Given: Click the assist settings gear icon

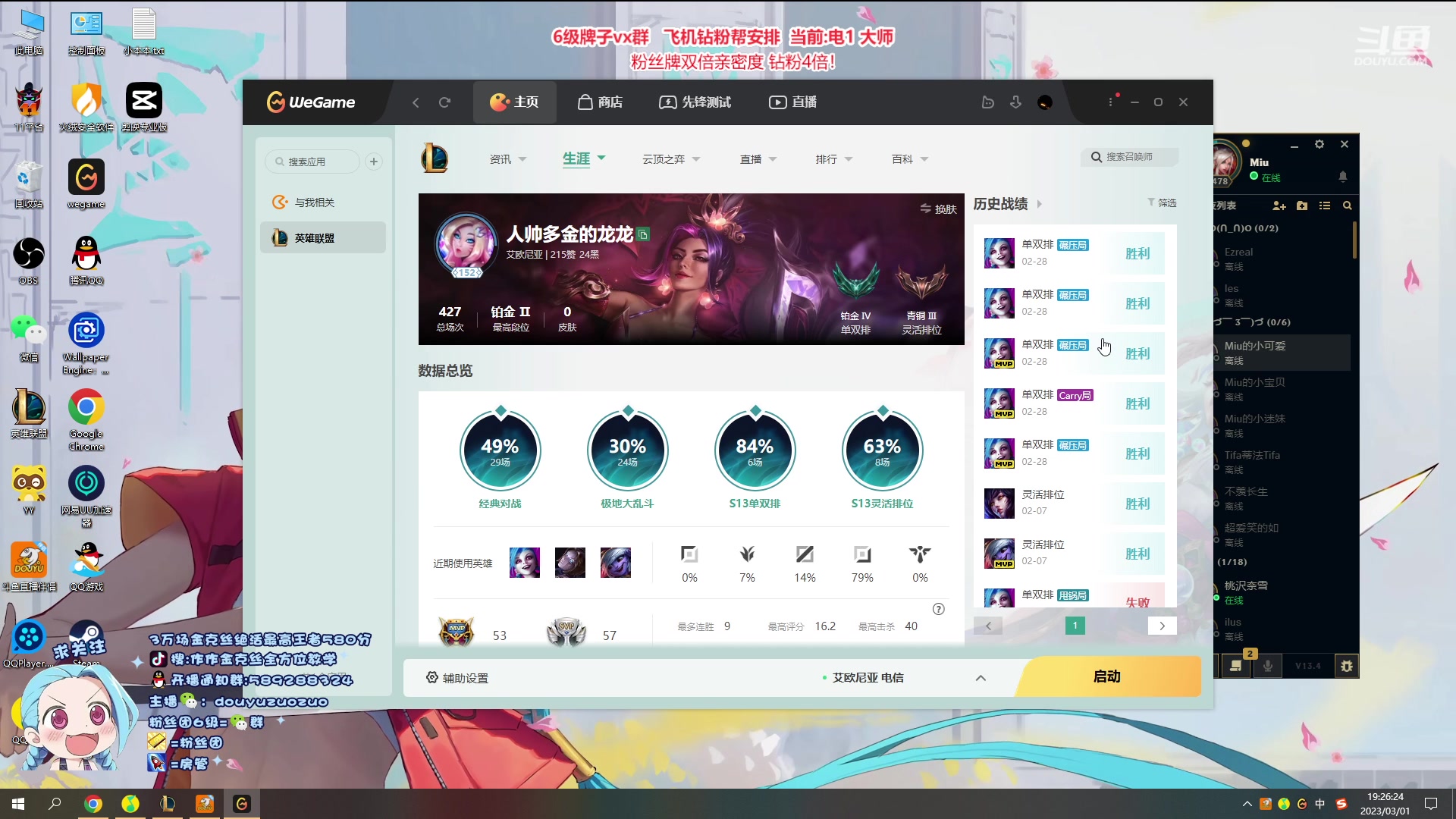Looking at the screenshot, I should click(432, 677).
